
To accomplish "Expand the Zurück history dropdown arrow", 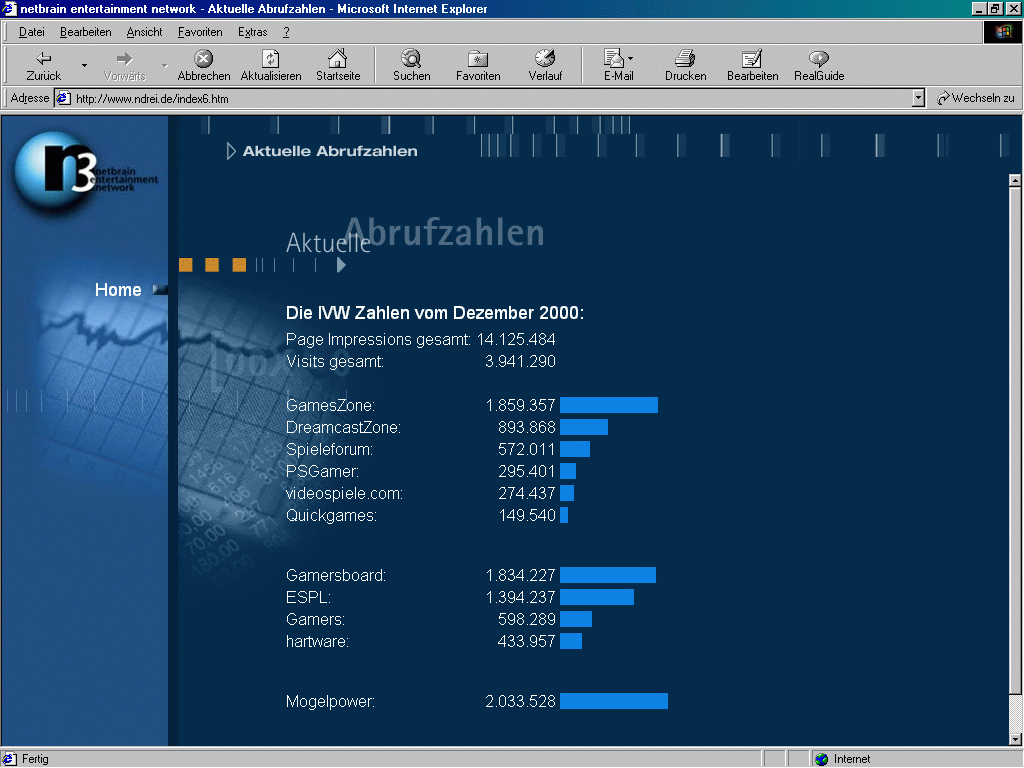I will coord(85,66).
